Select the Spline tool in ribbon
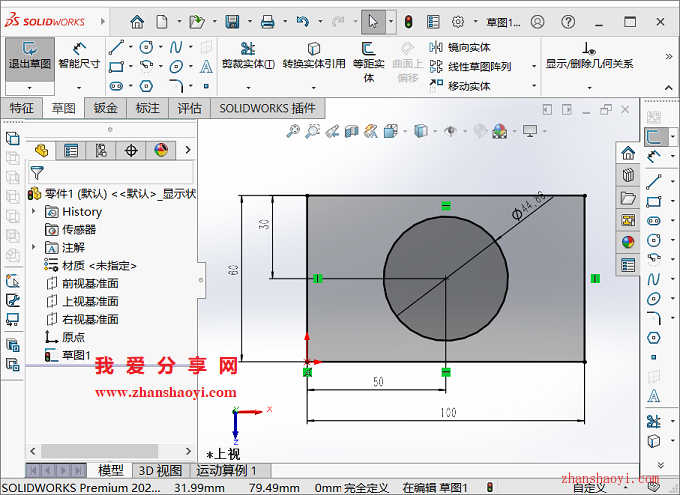 [x=176, y=47]
